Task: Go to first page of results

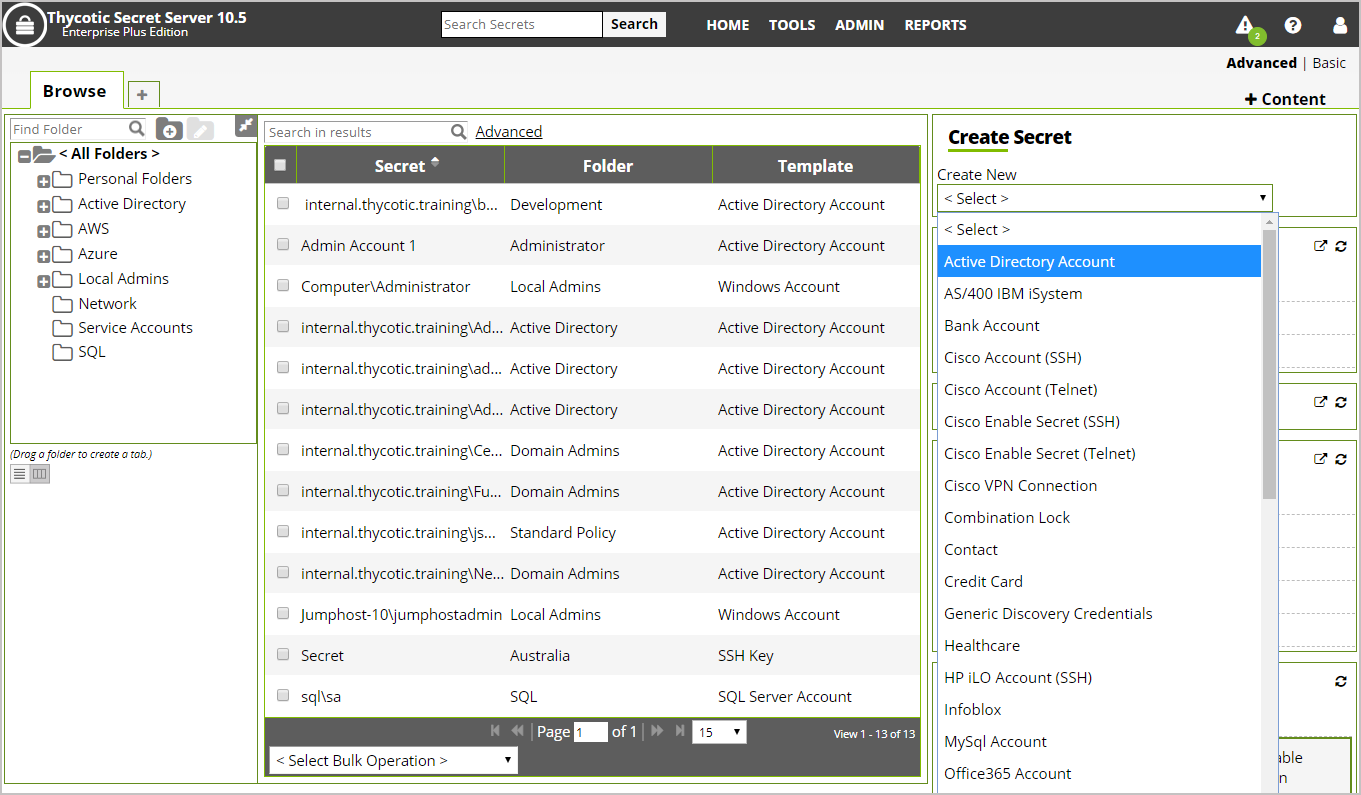Action: pos(496,731)
